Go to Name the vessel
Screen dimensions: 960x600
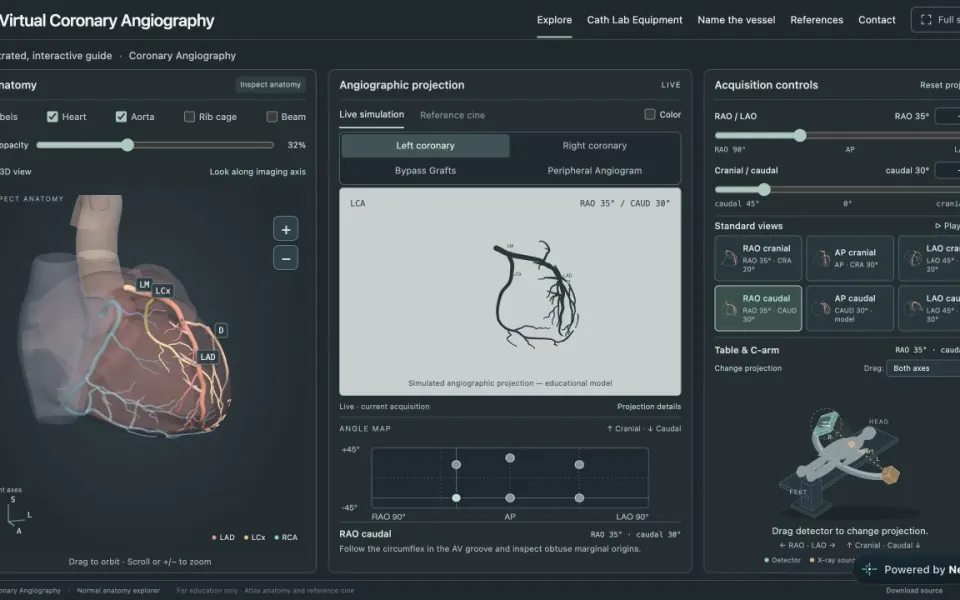pyautogui.click(x=736, y=20)
